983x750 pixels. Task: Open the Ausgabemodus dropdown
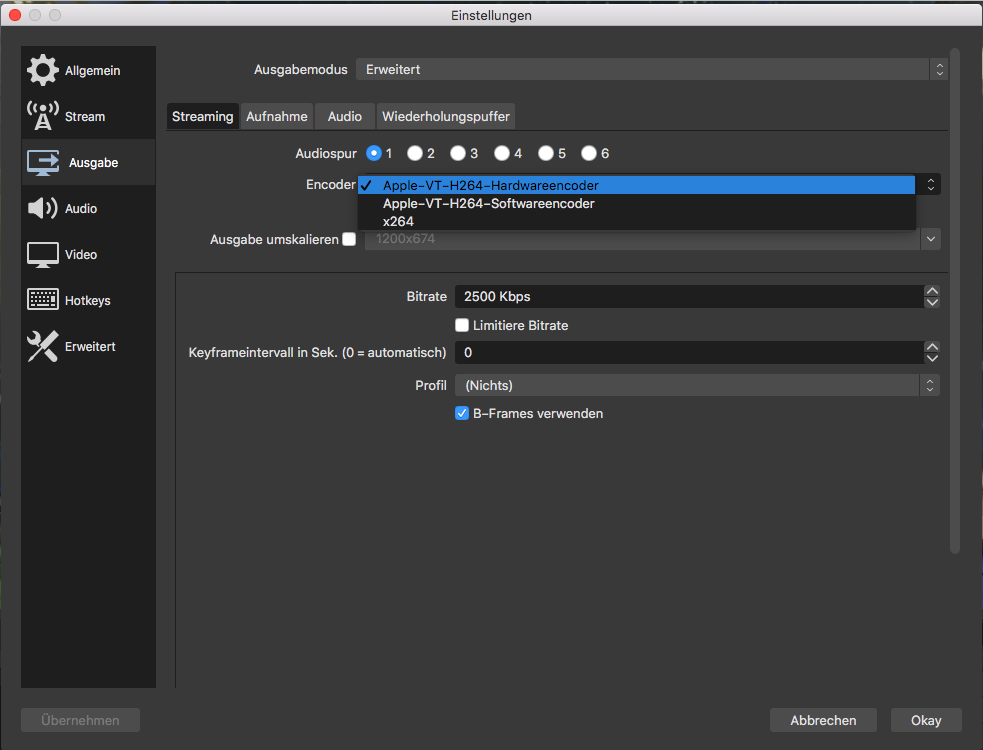(x=651, y=70)
